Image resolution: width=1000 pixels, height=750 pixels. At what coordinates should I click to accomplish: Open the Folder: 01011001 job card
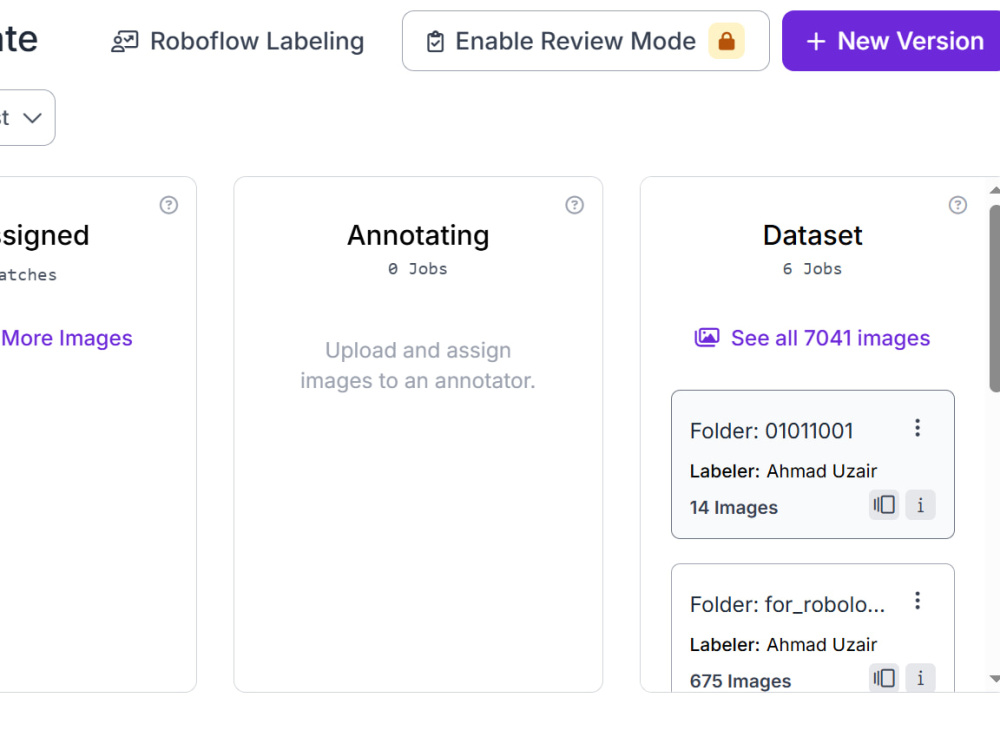pyautogui.click(x=812, y=464)
